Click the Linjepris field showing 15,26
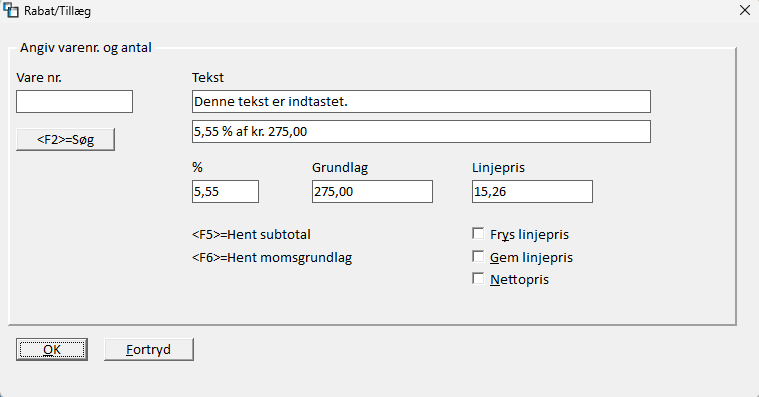The width and height of the screenshot is (759, 397). click(532, 192)
